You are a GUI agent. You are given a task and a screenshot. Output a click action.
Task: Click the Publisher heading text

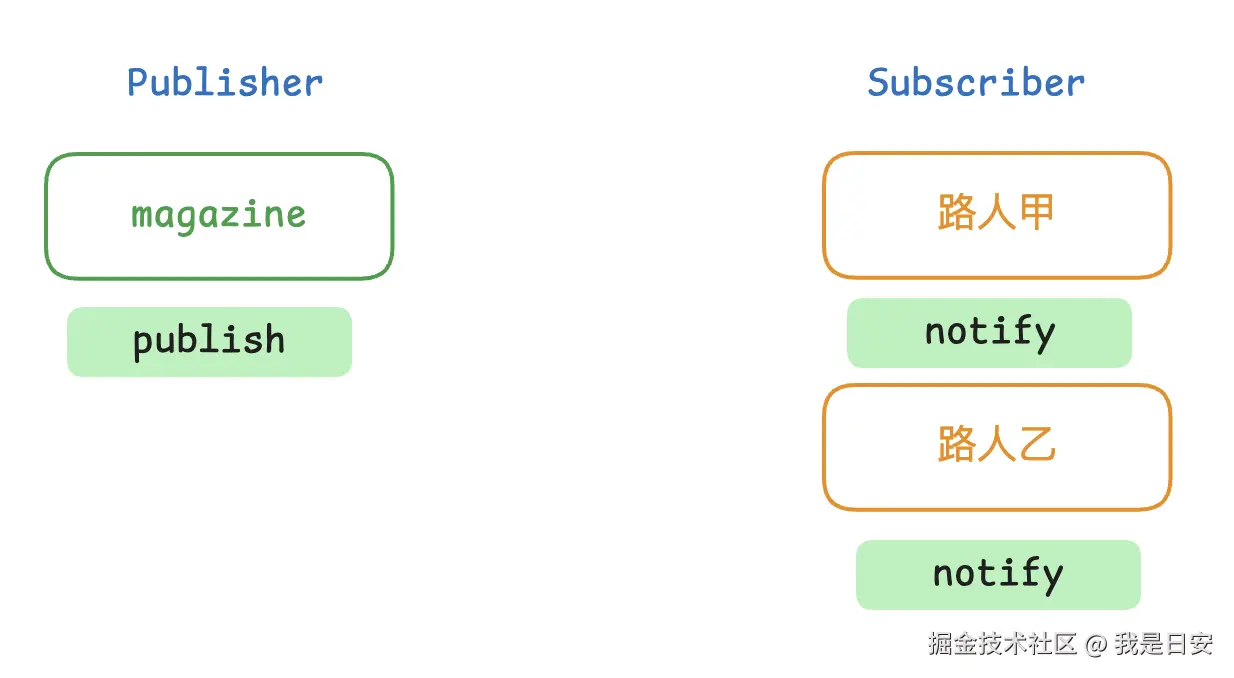225,82
